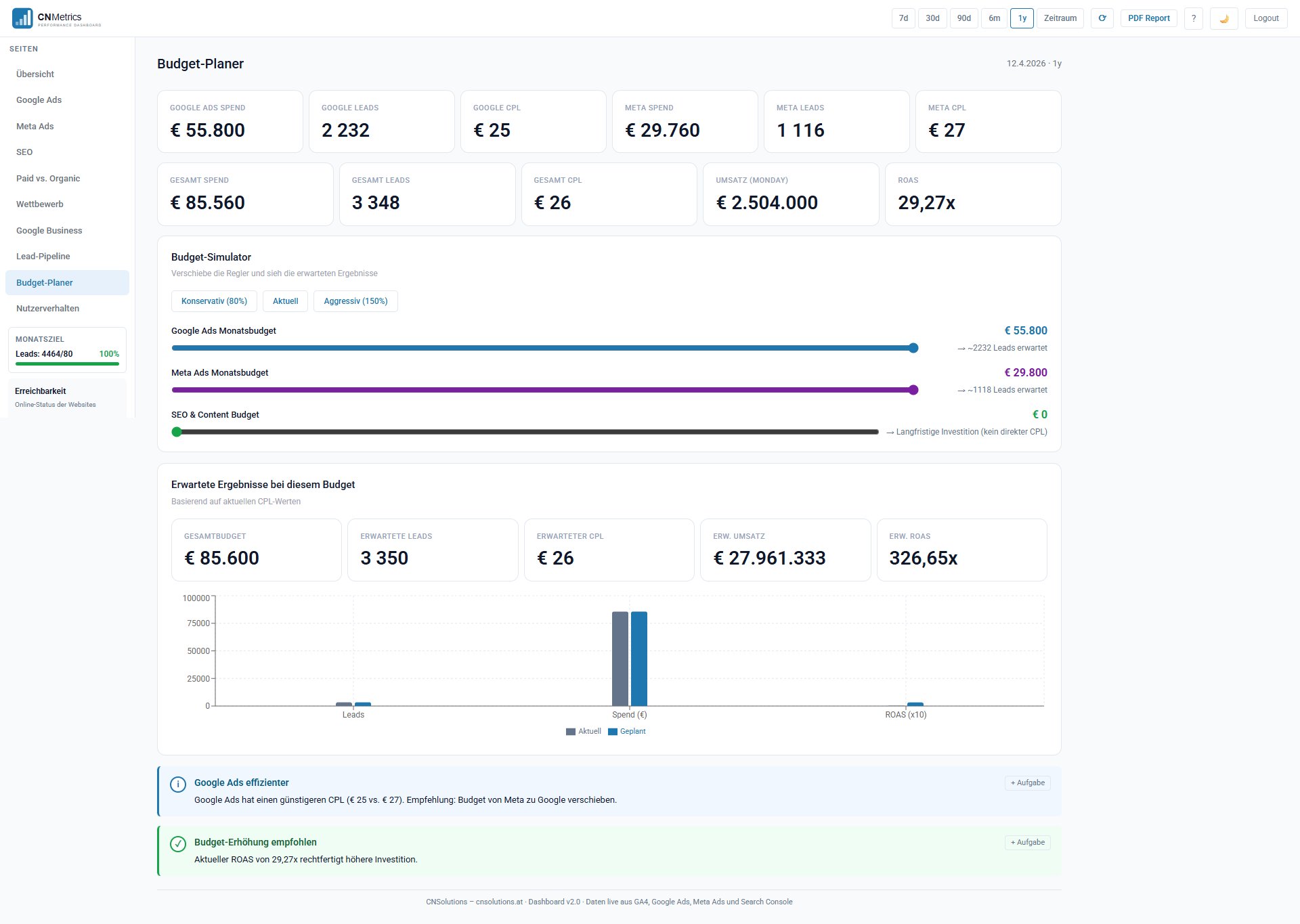The image size is (1300, 924).
Task: Adjust the Google Ads Monatsbudget slider
Action: [x=915, y=347]
